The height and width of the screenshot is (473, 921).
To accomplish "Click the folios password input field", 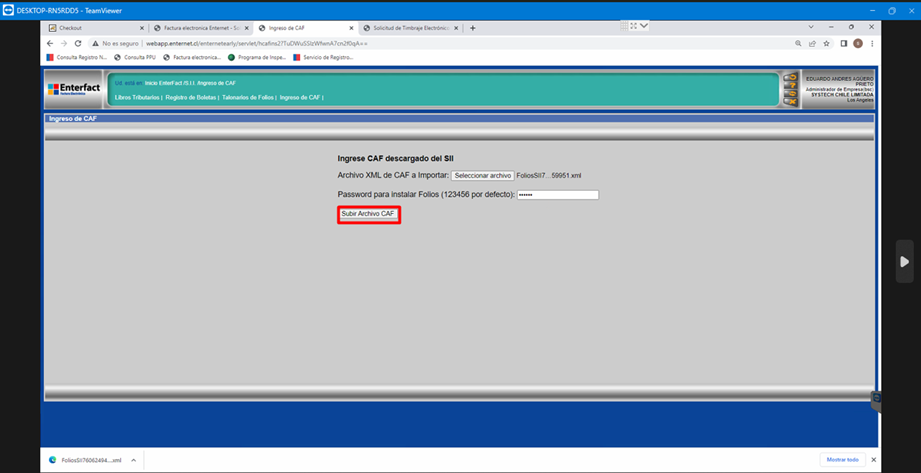I will pos(557,195).
